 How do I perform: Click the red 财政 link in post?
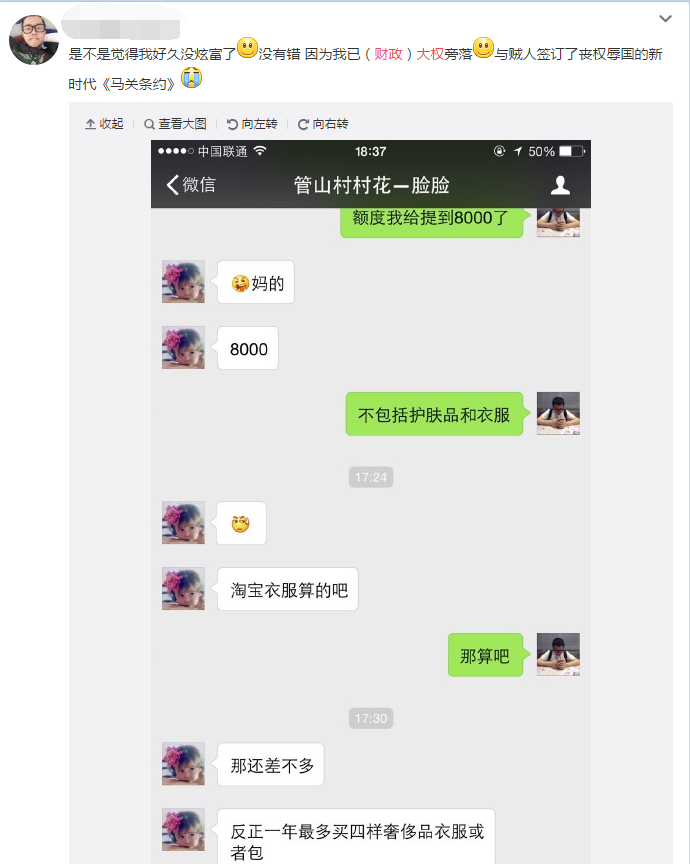(389, 54)
